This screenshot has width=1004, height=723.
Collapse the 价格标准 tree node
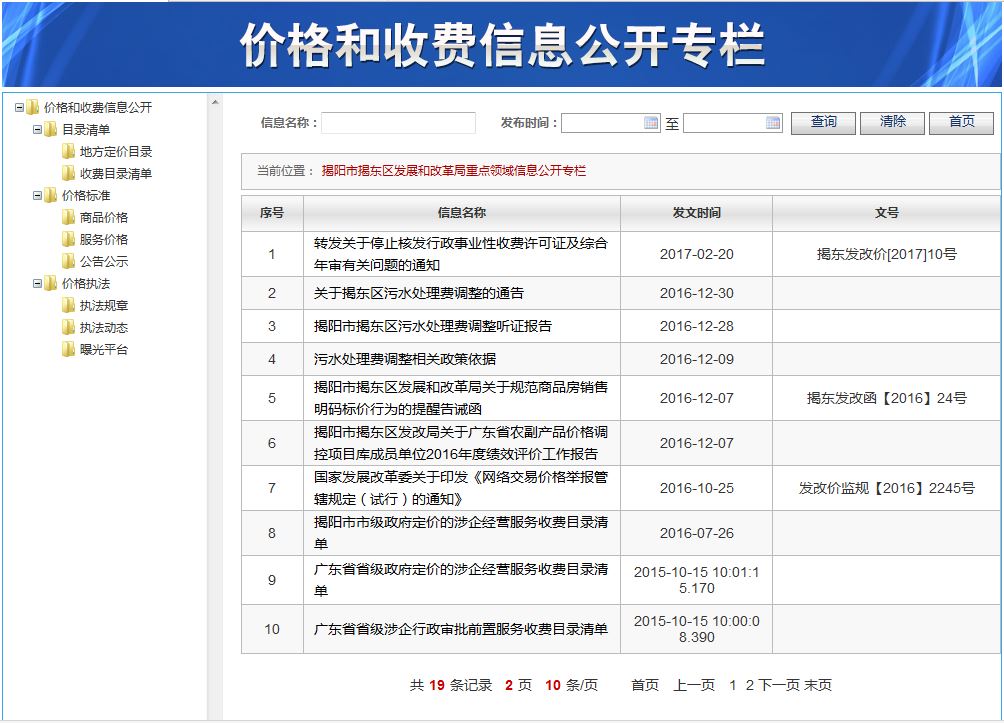point(37,195)
